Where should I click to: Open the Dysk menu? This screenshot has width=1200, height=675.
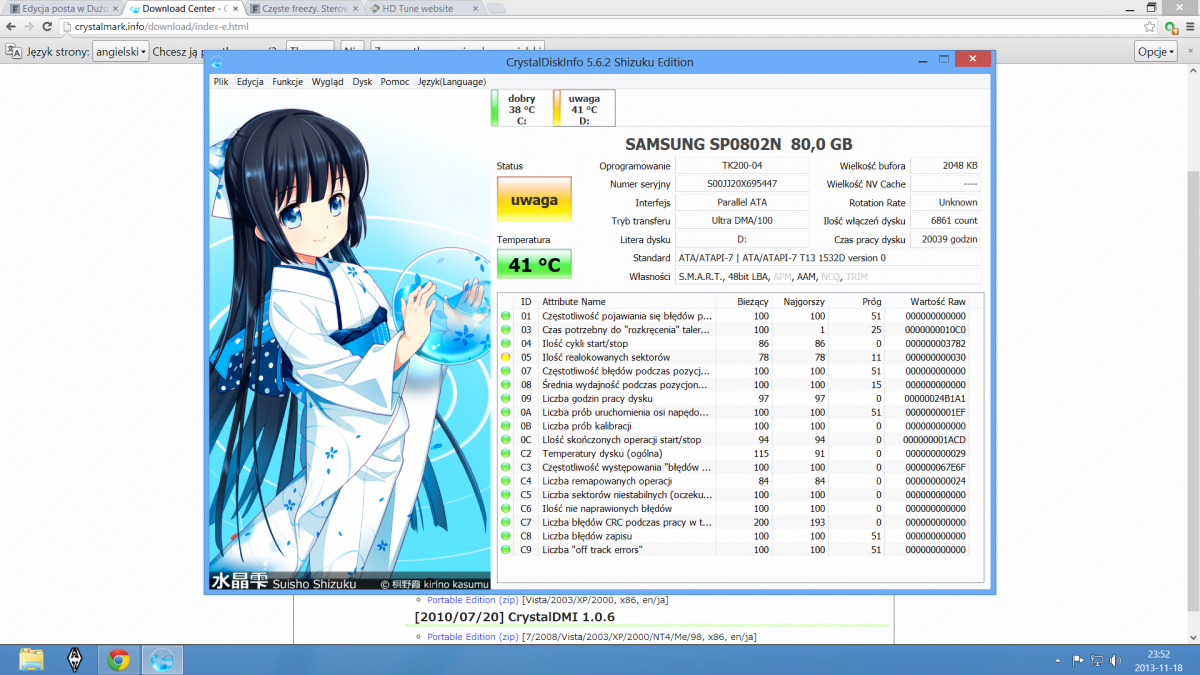pyautogui.click(x=362, y=82)
